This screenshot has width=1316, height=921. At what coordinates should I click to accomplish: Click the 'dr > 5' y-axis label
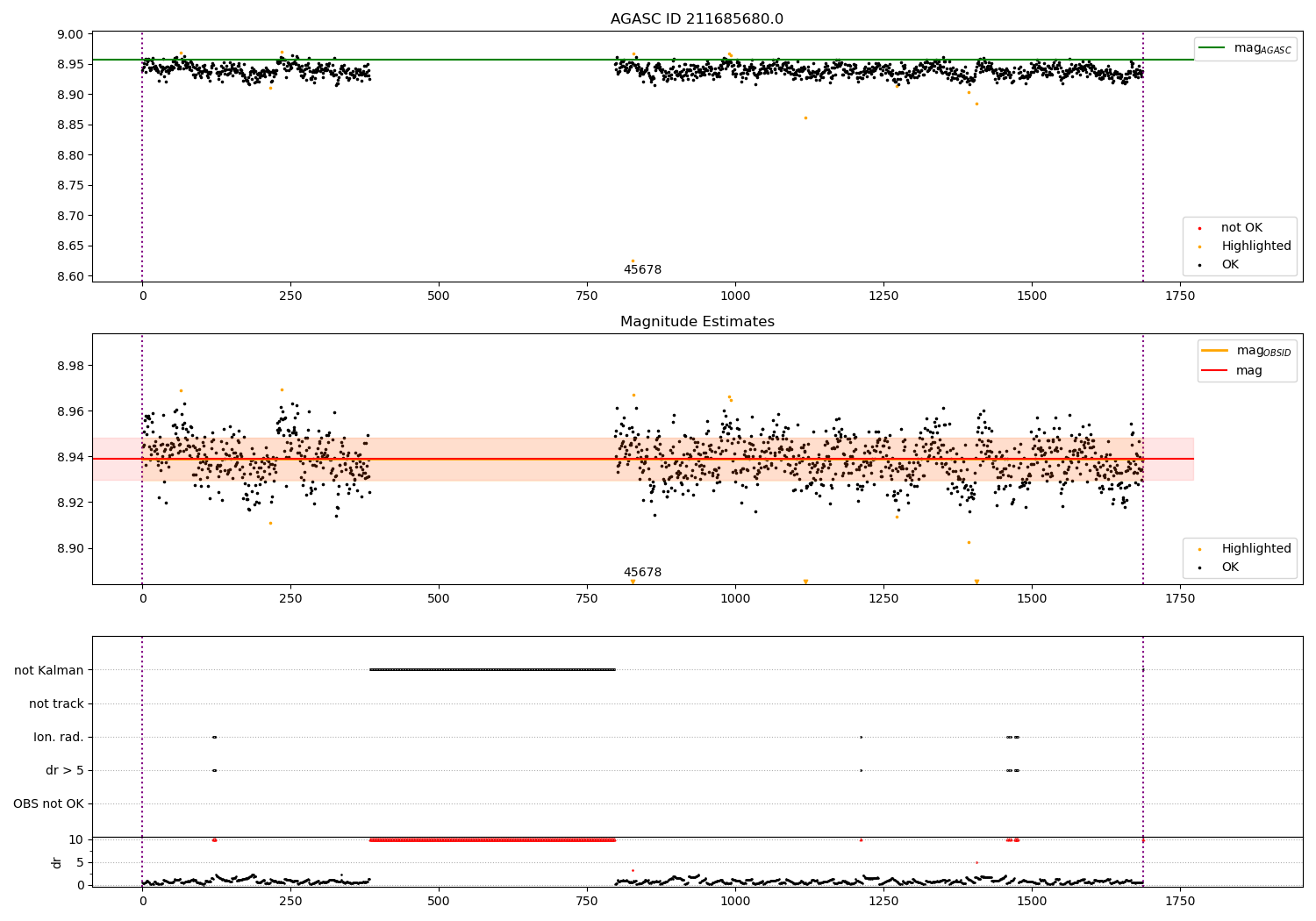click(65, 770)
